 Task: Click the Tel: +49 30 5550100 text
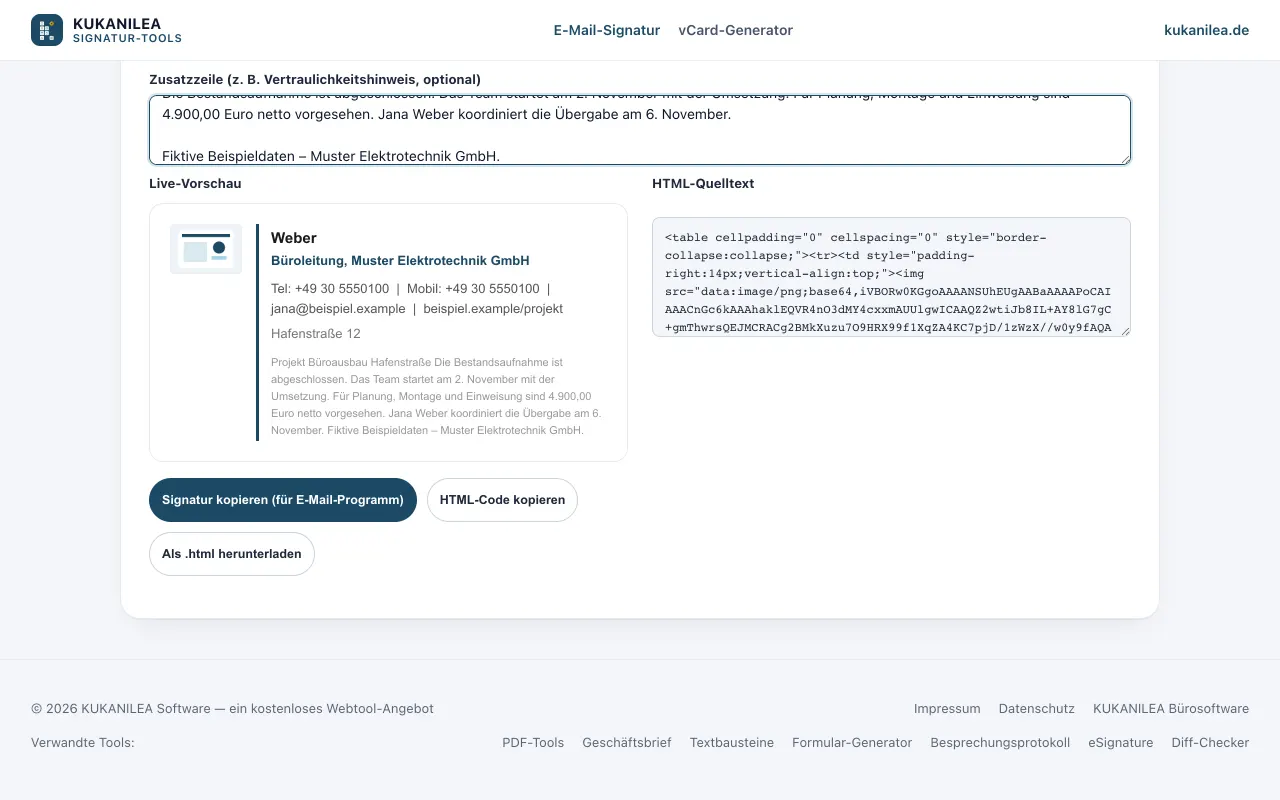coord(330,289)
